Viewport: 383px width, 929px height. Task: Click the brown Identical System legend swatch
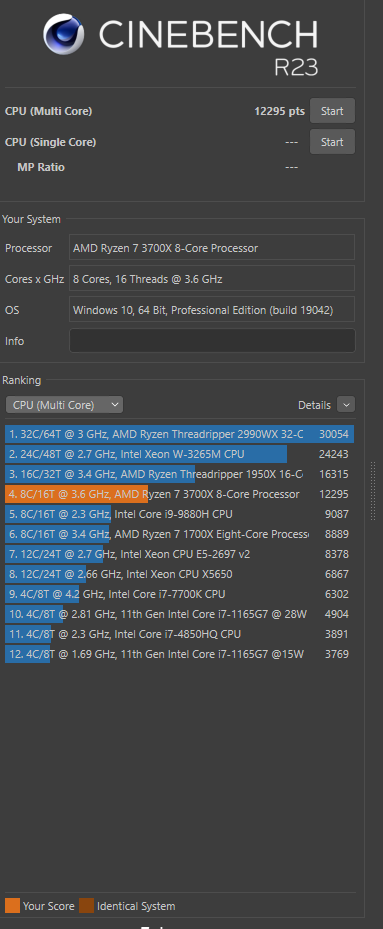click(87, 905)
